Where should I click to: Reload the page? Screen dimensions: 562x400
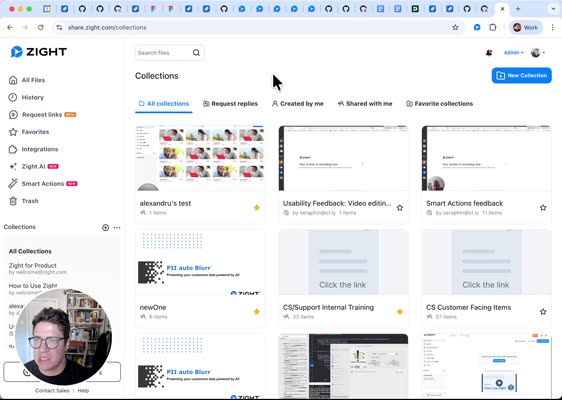tap(41, 27)
